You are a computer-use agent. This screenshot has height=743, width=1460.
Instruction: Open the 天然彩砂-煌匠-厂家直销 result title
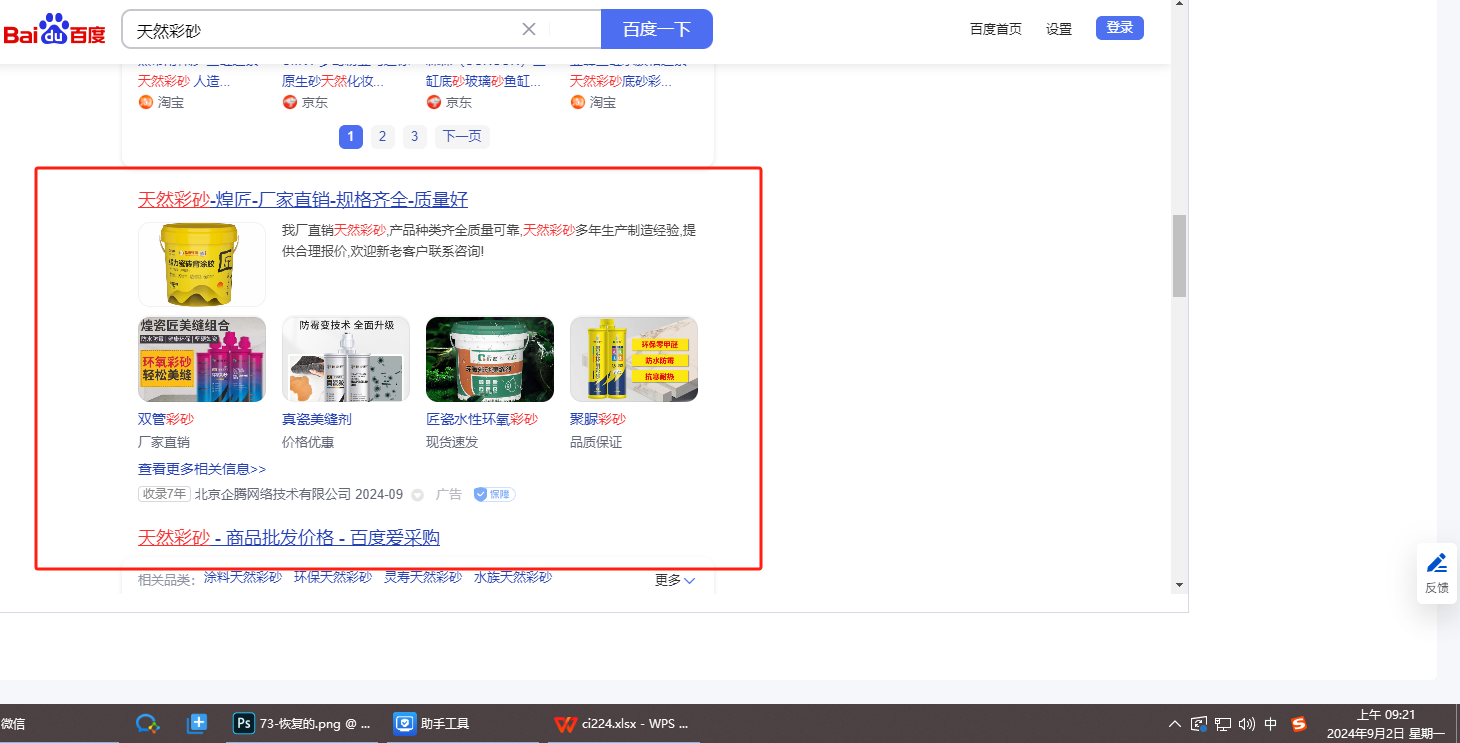(x=303, y=199)
